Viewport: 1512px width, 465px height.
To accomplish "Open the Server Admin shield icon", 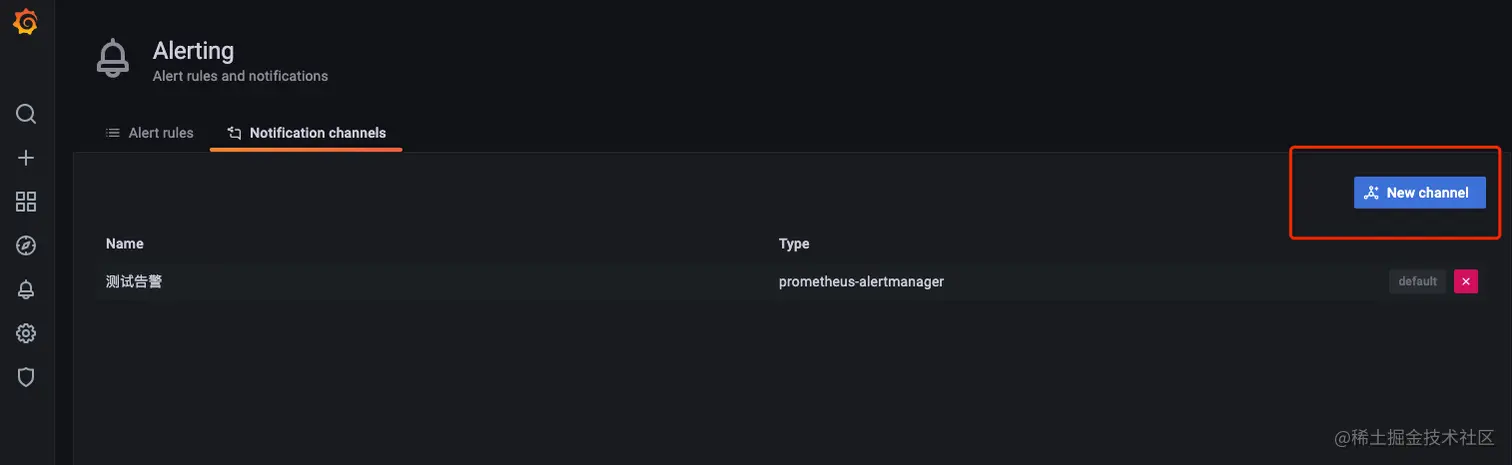I will click(x=26, y=377).
